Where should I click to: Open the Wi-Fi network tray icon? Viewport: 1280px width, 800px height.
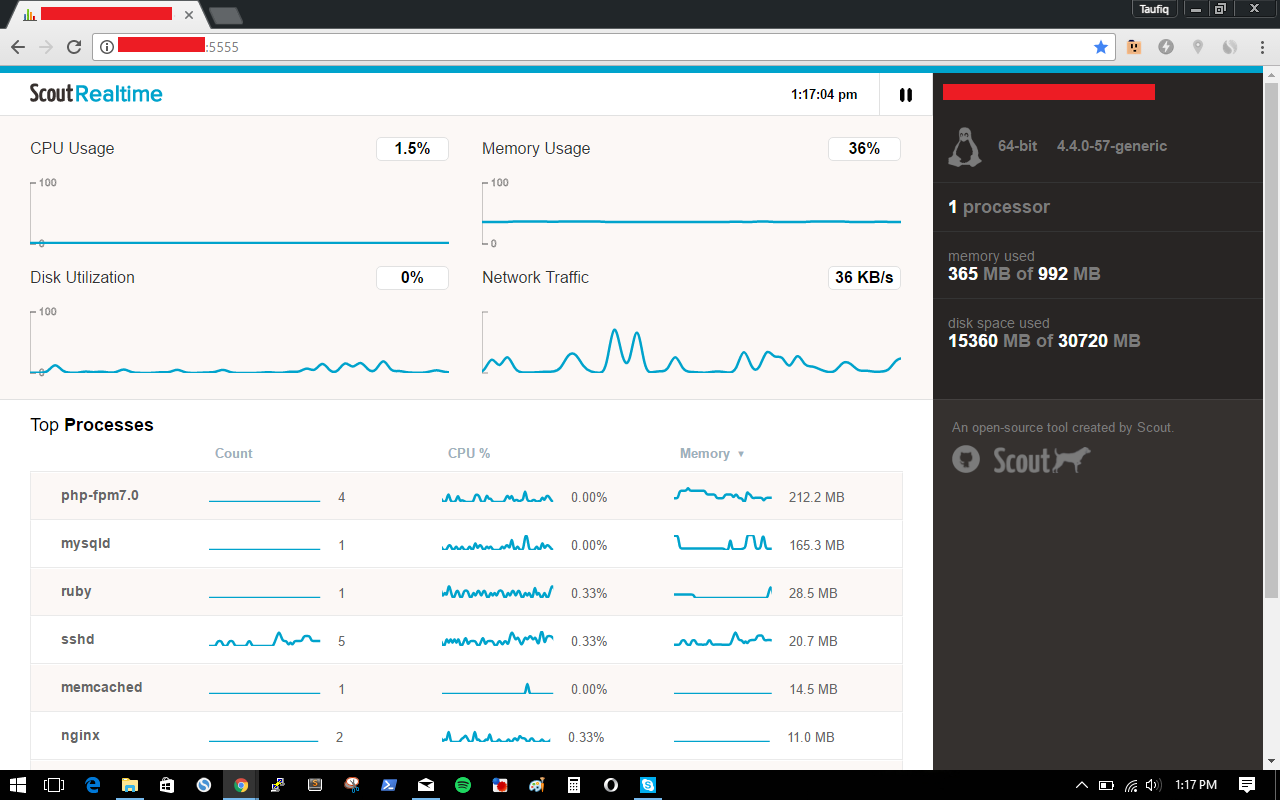tap(1130, 785)
